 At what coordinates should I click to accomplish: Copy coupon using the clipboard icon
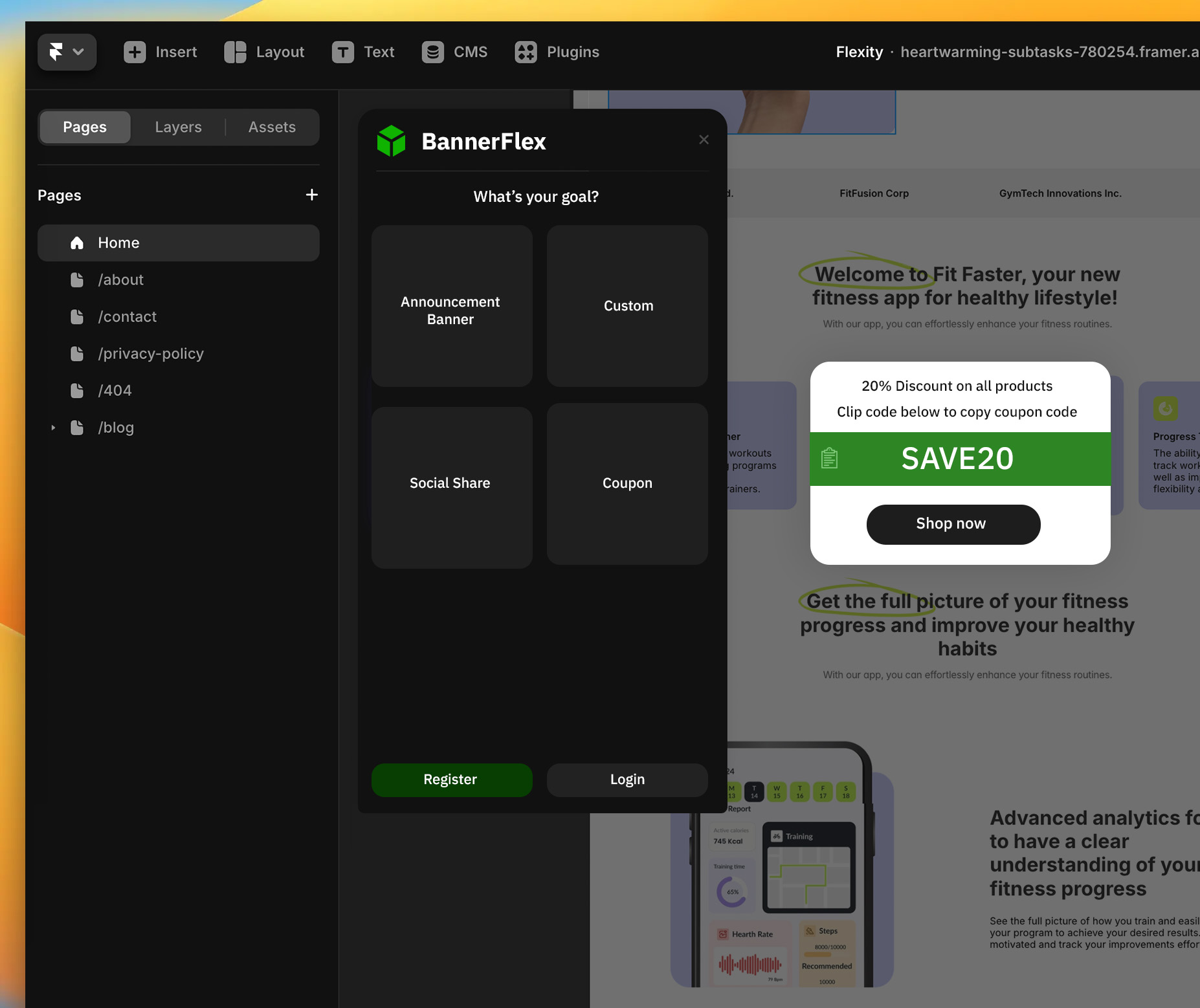[x=829, y=459]
